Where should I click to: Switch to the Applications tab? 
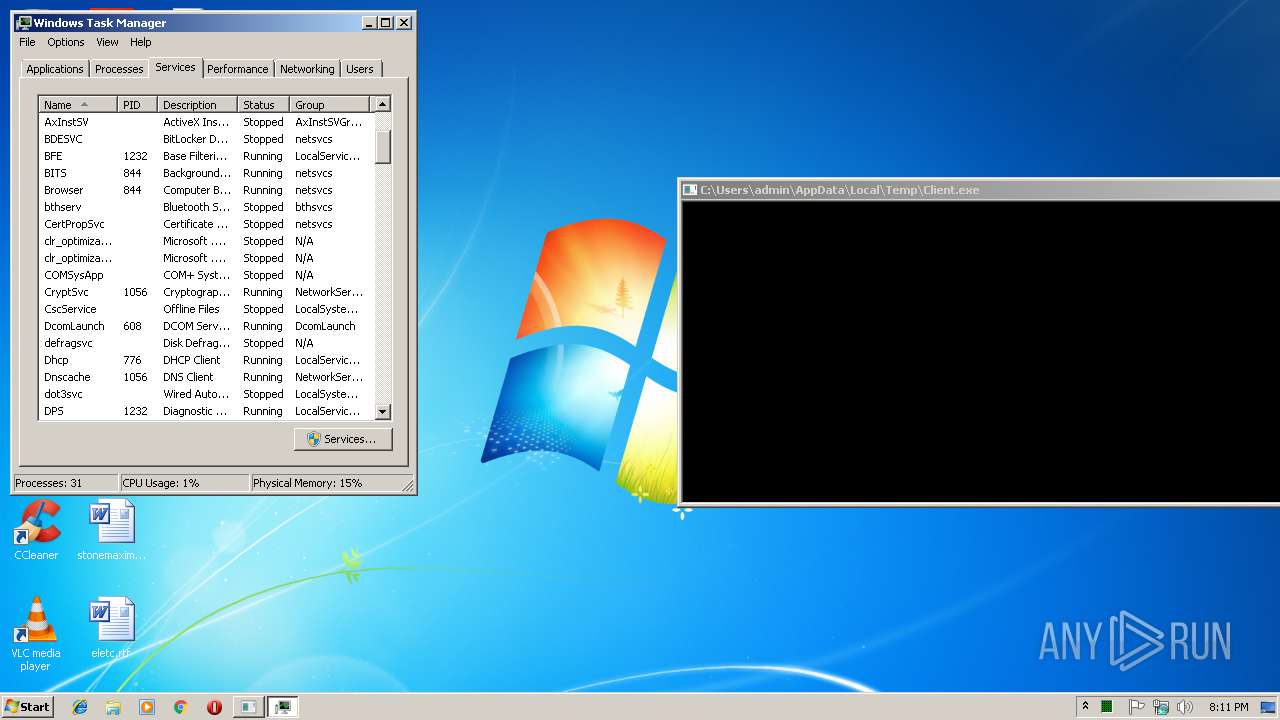pyautogui.click(x=55, y=69)
